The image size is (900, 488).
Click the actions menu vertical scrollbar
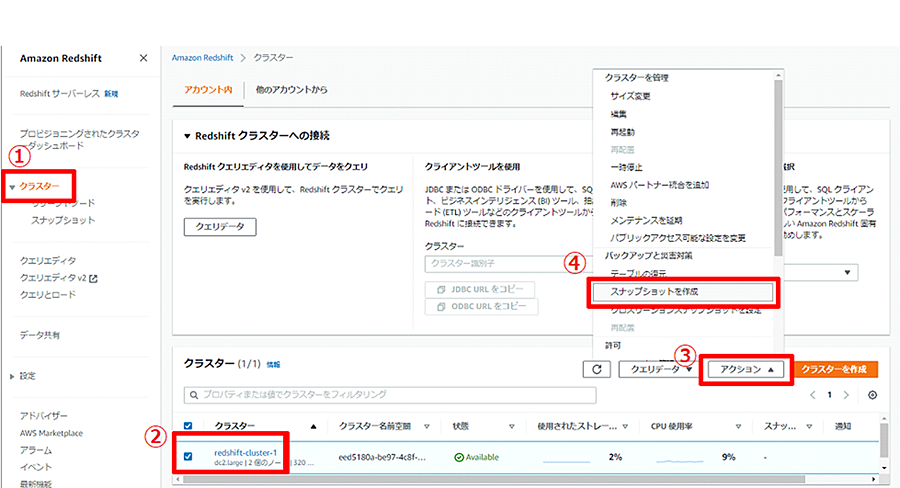(778, 168)
